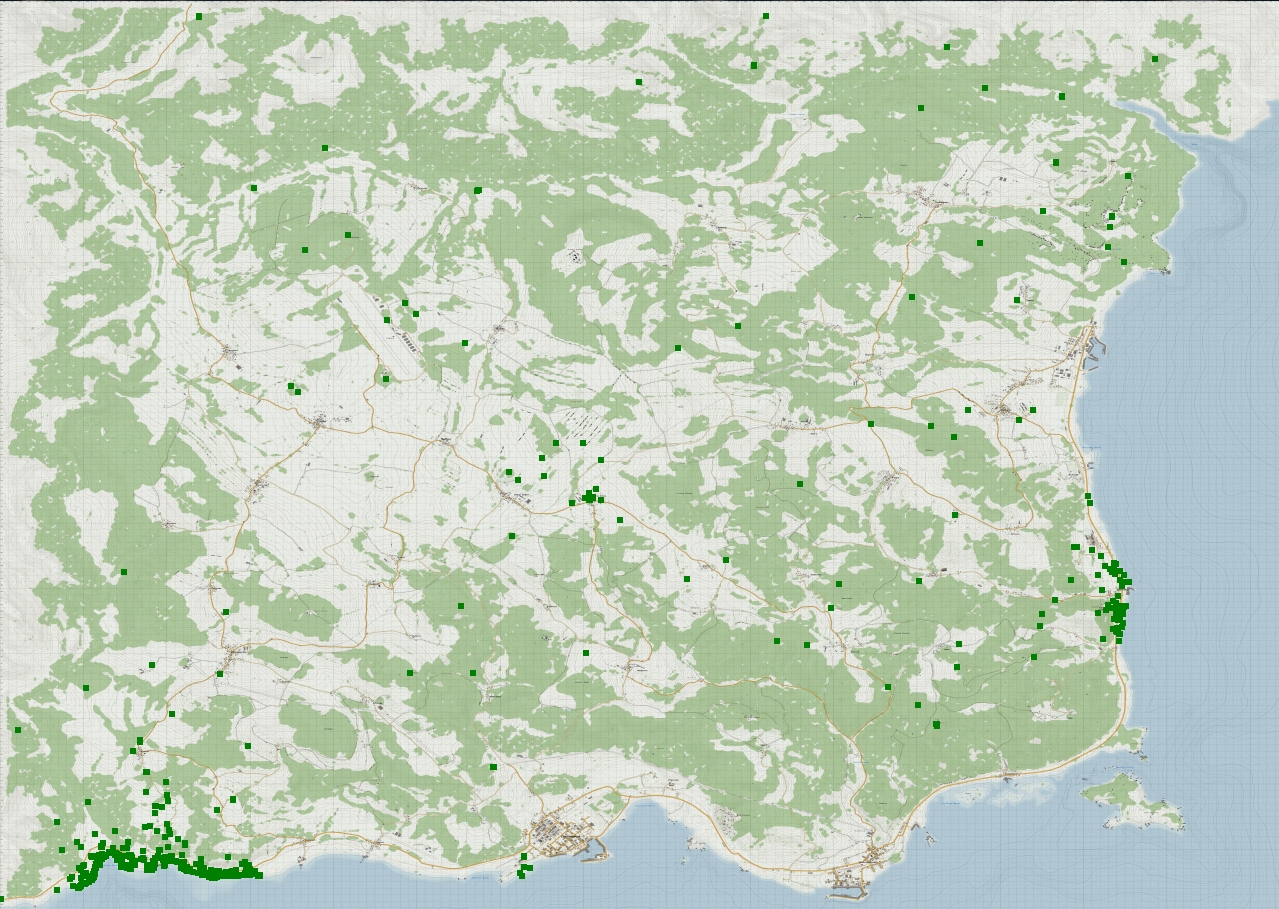Select the two adjacent markers just north of the east coast cluster
This screenshot has height=909, width=1279.
(1089, 498)
